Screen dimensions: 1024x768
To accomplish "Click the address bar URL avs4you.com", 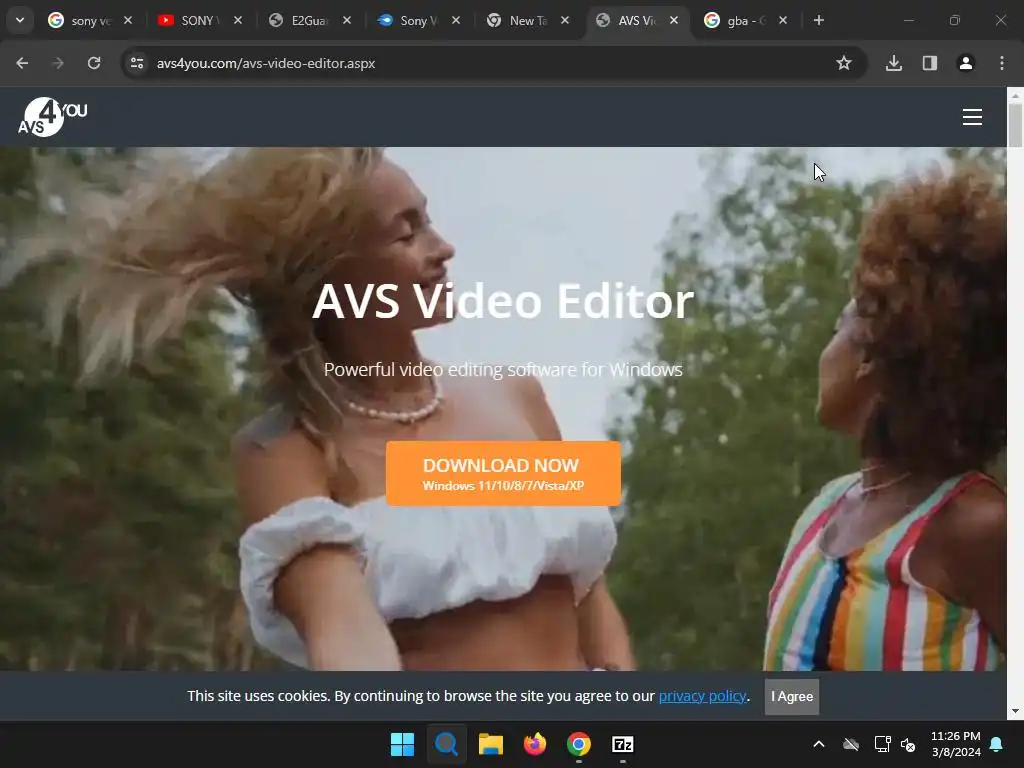I will pos(266,63).
